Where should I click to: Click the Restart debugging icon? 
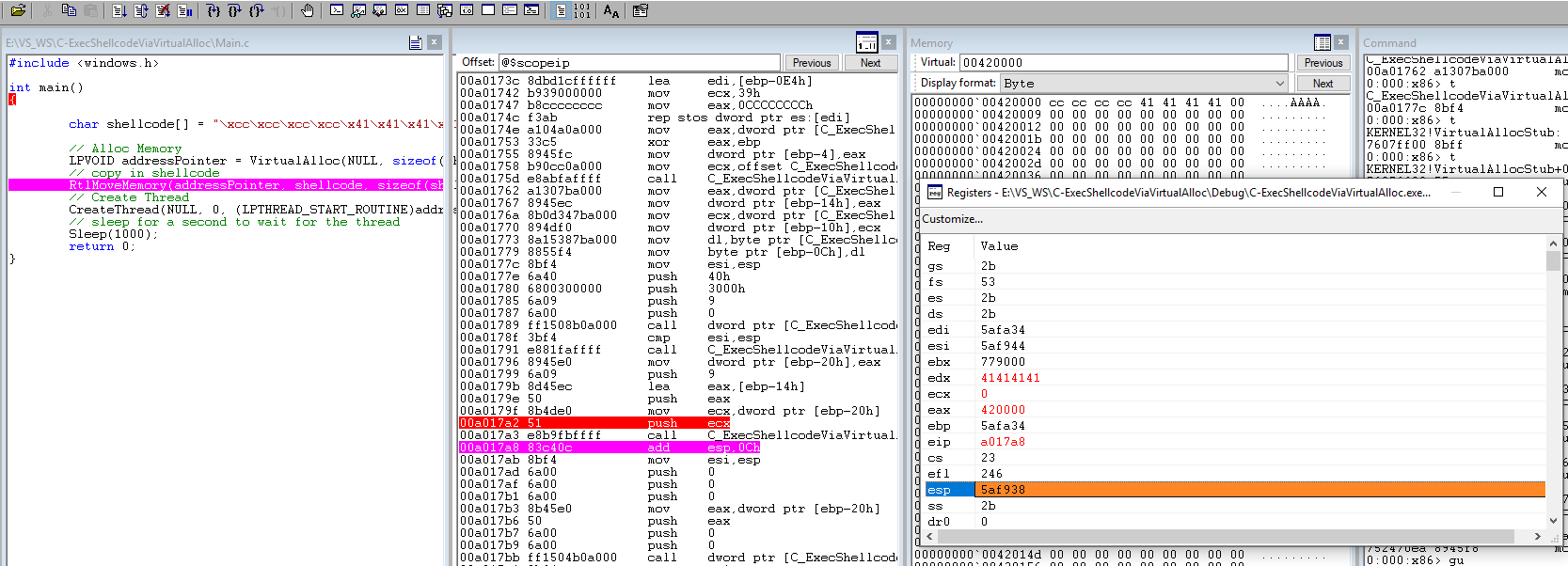tap(141, 10)
